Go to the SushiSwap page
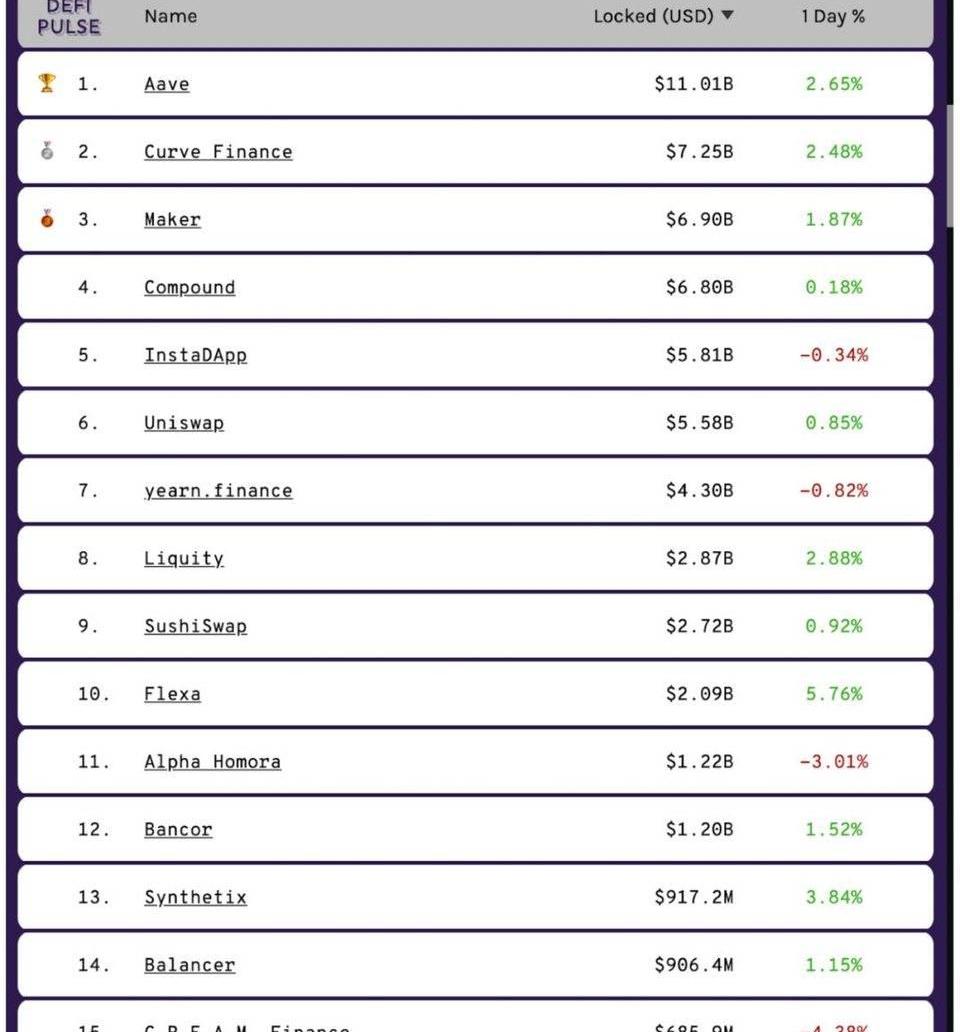 (x=195, y=627)
